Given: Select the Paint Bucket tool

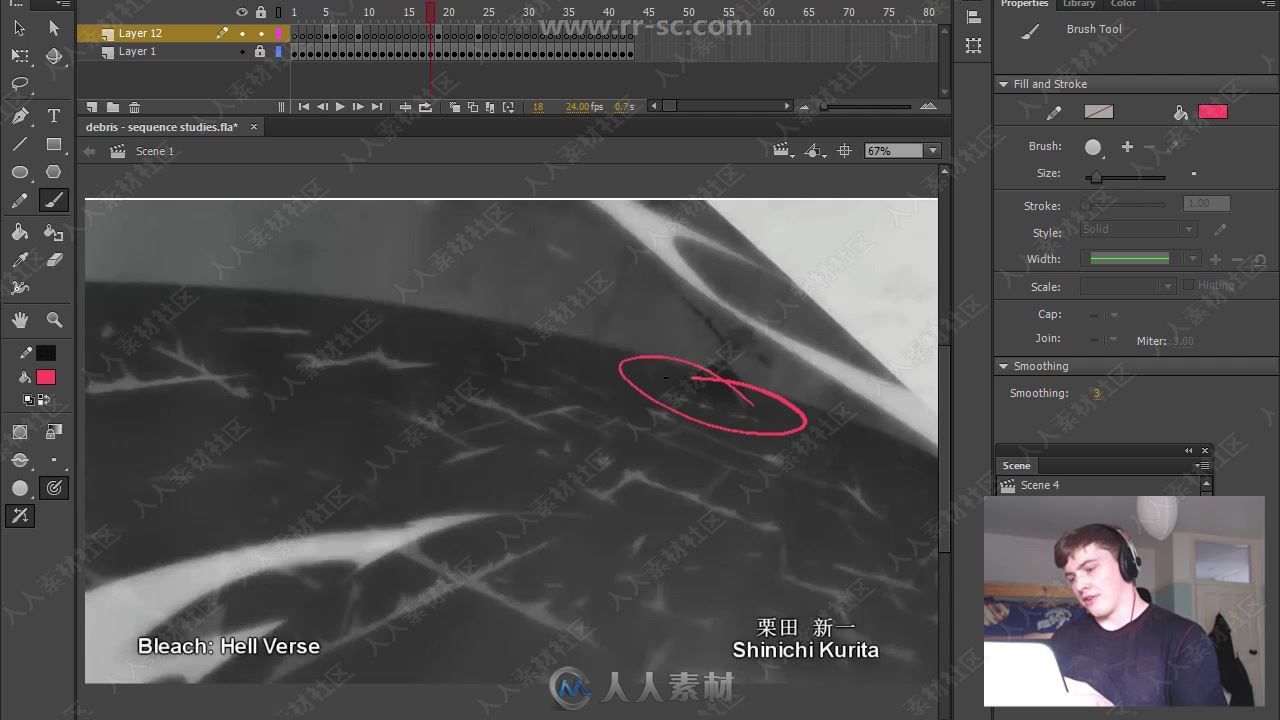Looking at the screenshot, I should (20, 232).
